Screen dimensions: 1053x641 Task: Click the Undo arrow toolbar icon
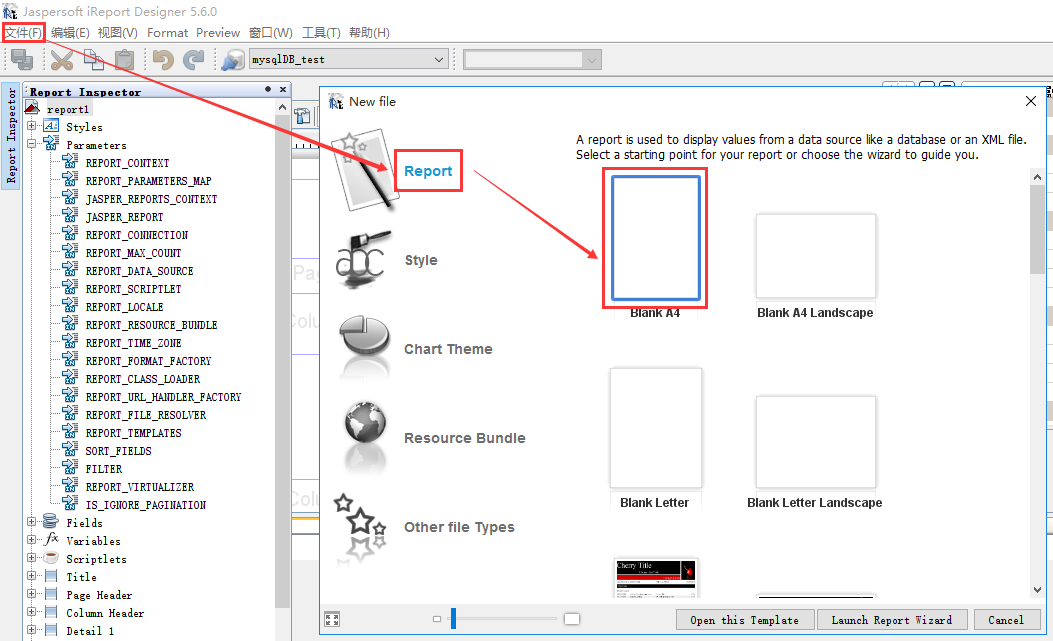163,60
